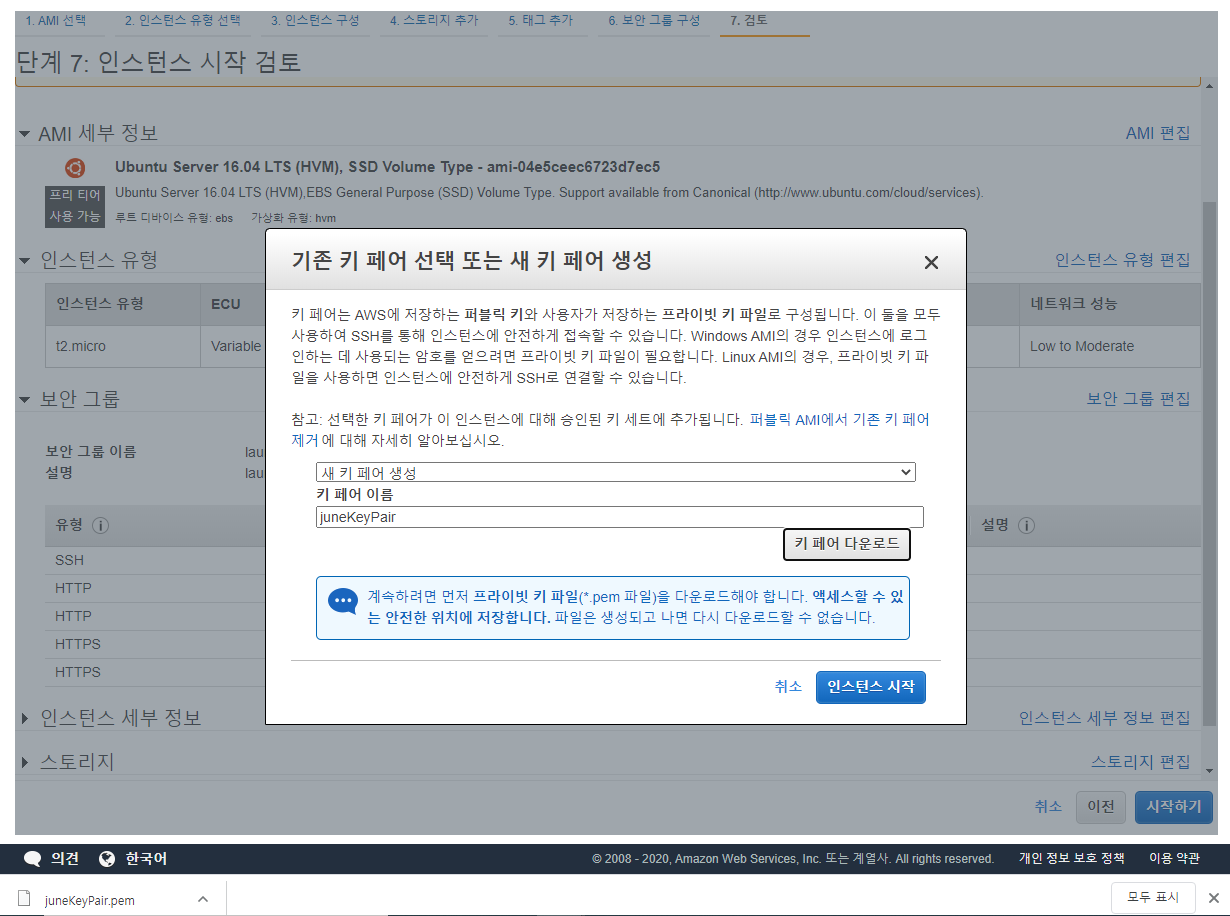The image size is (1230, 916).
Task: Click the 시작하기 button
Action: pyautogui.click(x=1174, y=807)
